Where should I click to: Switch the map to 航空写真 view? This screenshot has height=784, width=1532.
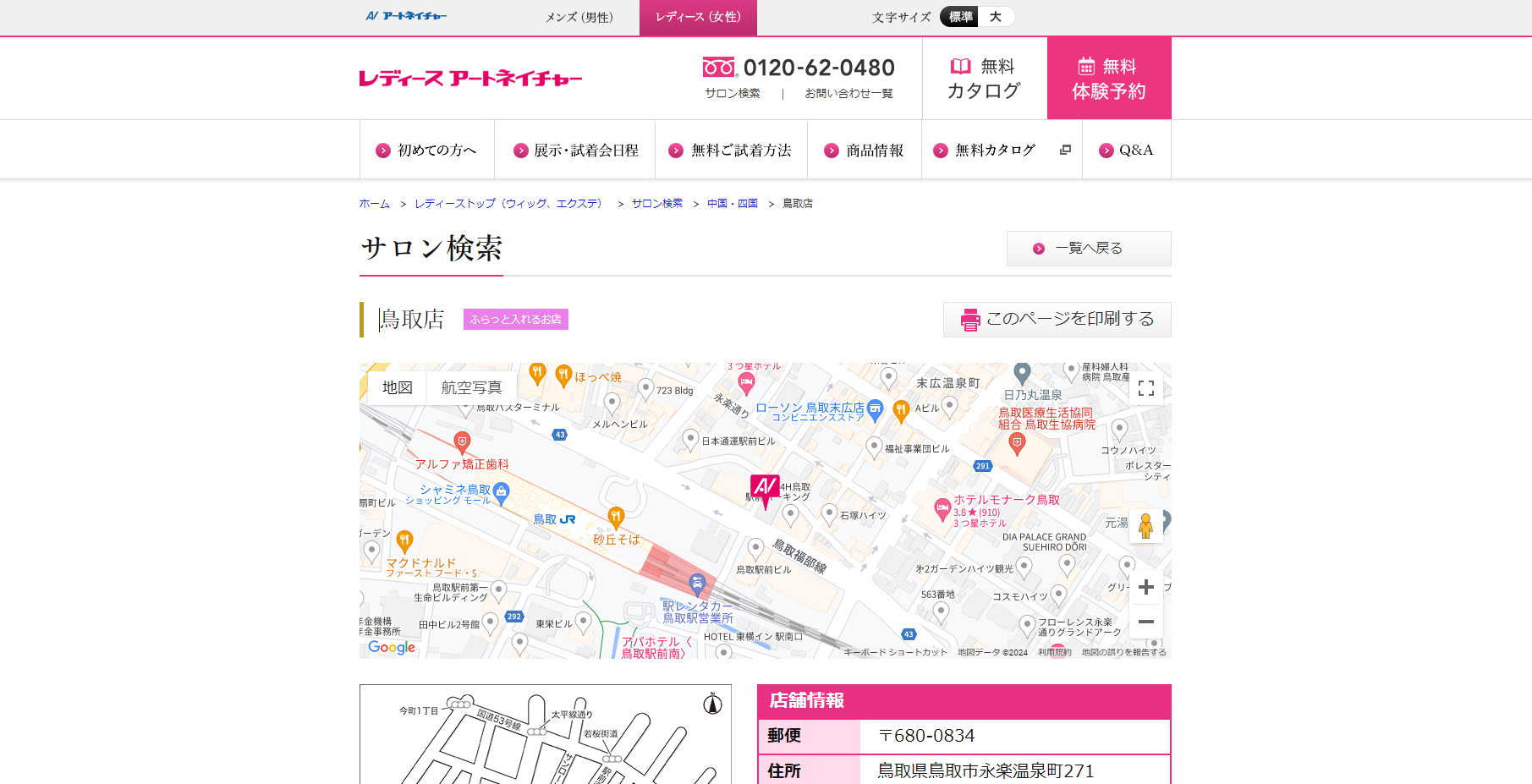tap(471, 387)
